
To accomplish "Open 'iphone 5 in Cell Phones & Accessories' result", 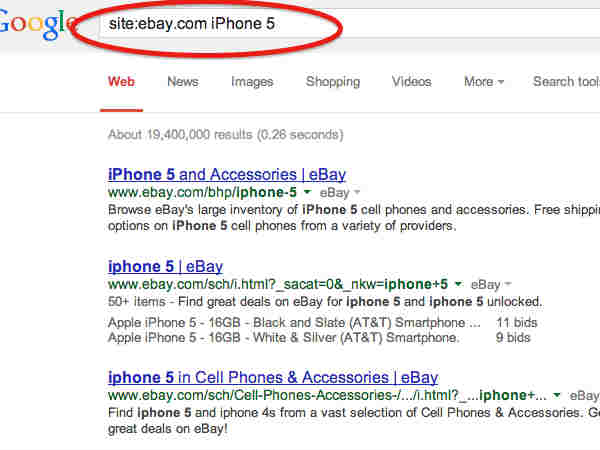I will (273, 377).
